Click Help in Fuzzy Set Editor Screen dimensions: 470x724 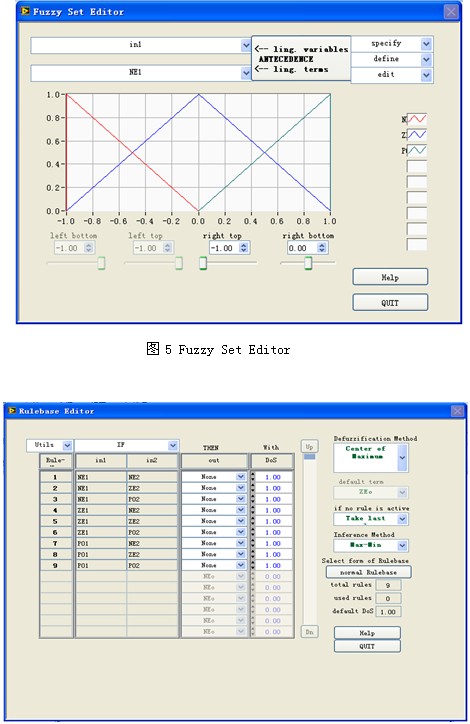(x=390, y=277)
